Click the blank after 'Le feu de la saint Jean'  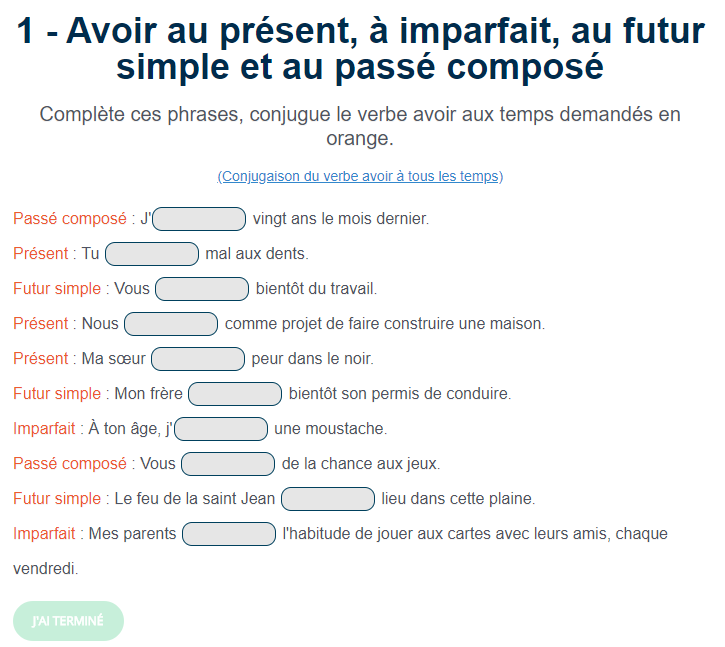point(328,499)
